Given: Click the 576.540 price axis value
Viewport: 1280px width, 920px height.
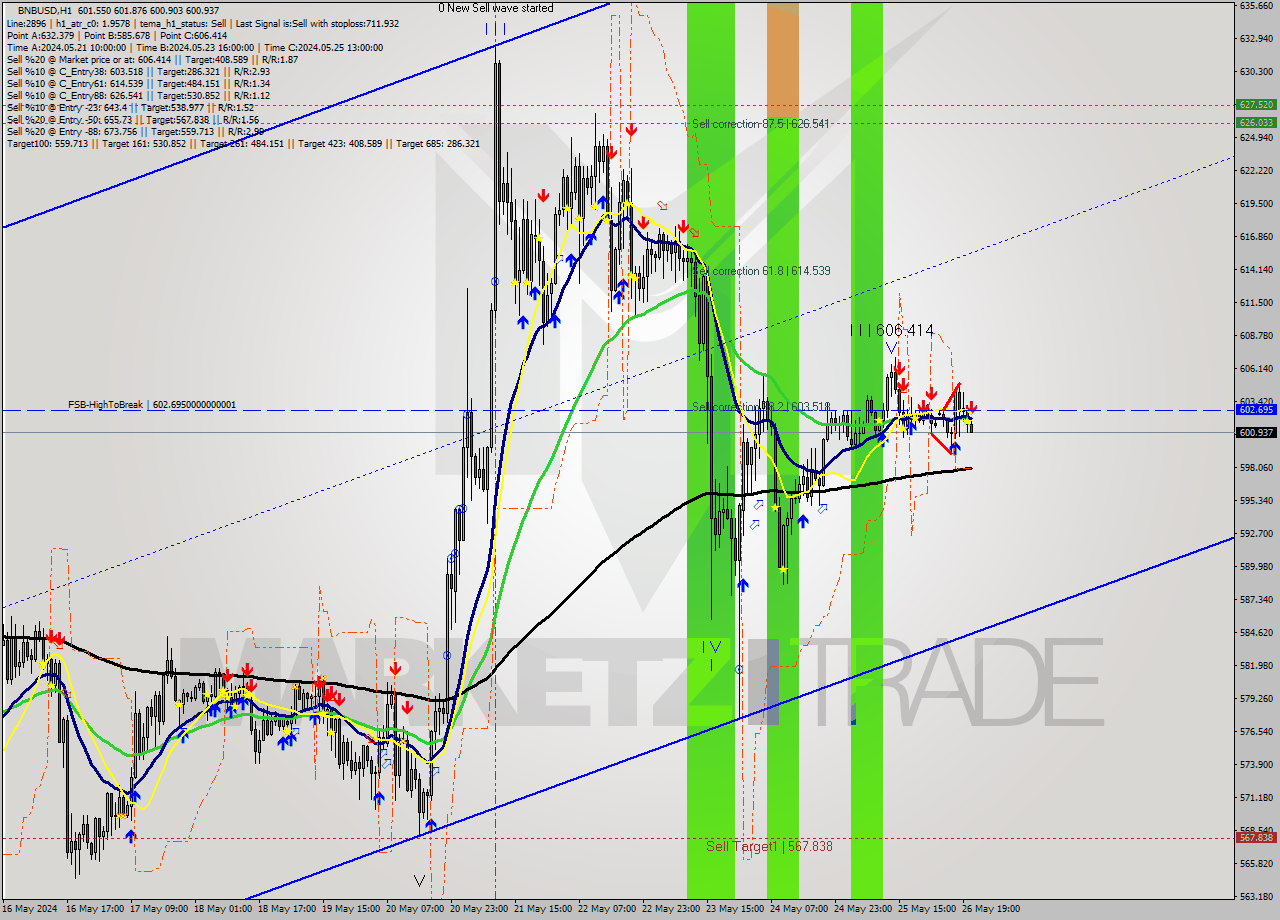Looking at the screenshot, I should (x=1255, y=731).
